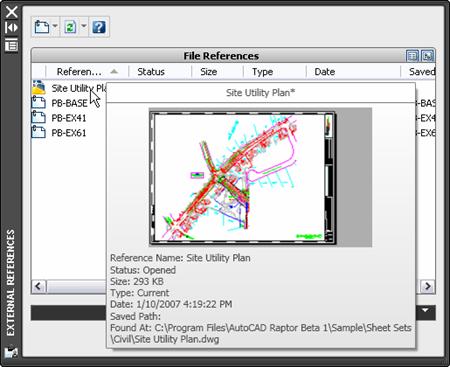Click the left arrow of horizontal scrollbar

tap(38, 286)
